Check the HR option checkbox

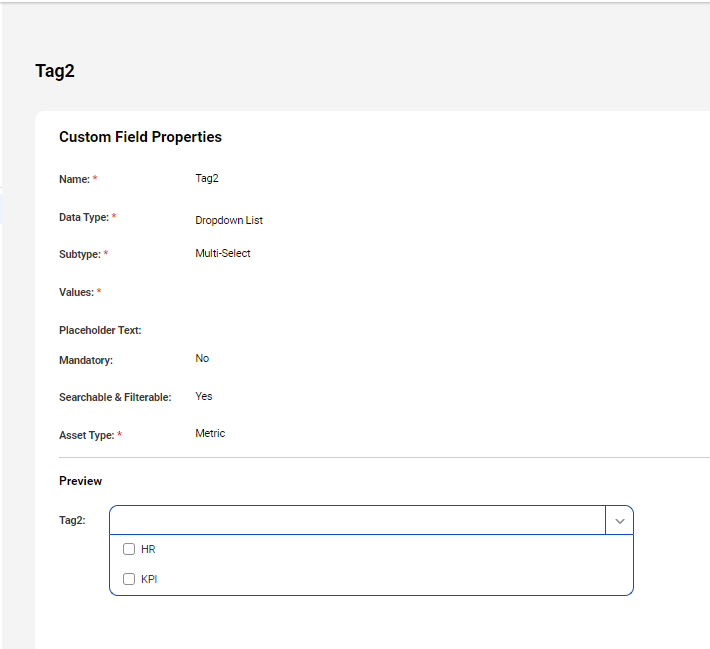tap(129, 549)
